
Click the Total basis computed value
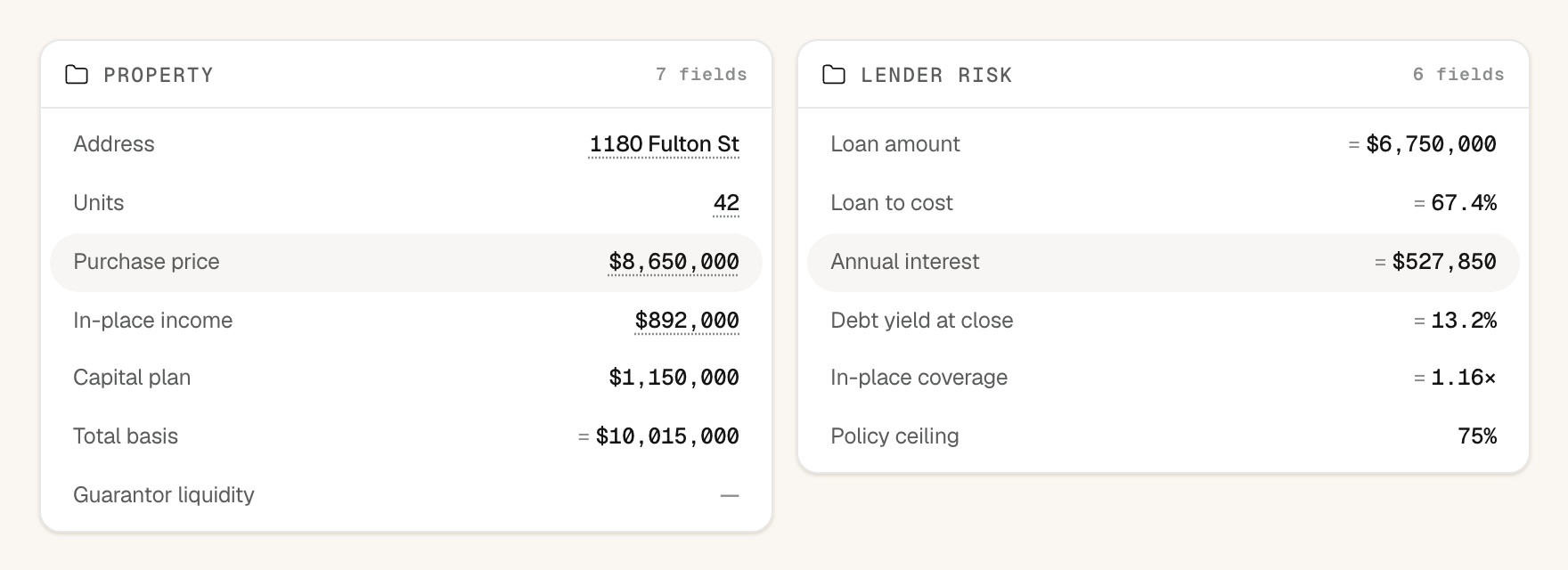667,436
